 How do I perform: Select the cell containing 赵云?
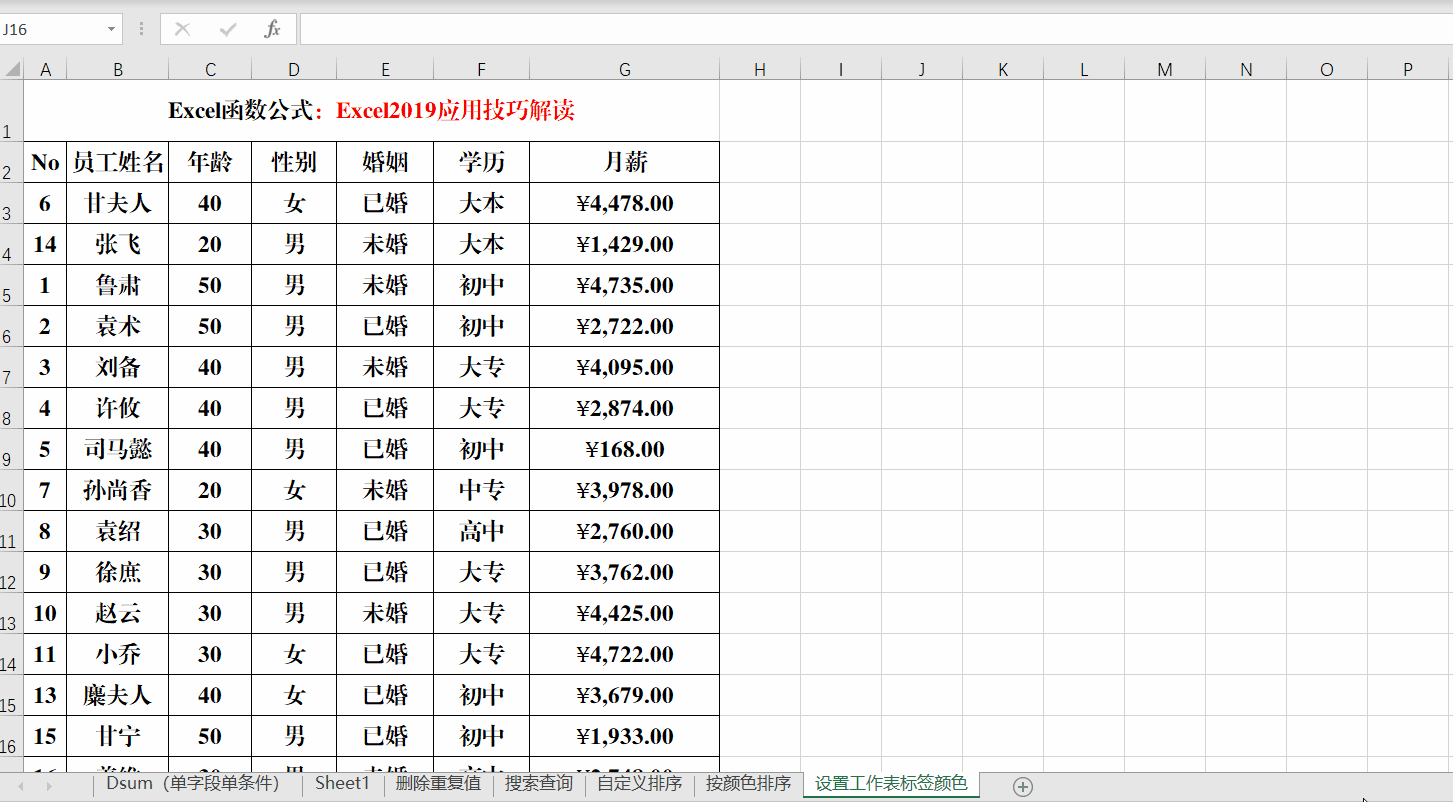coord(118,613)
